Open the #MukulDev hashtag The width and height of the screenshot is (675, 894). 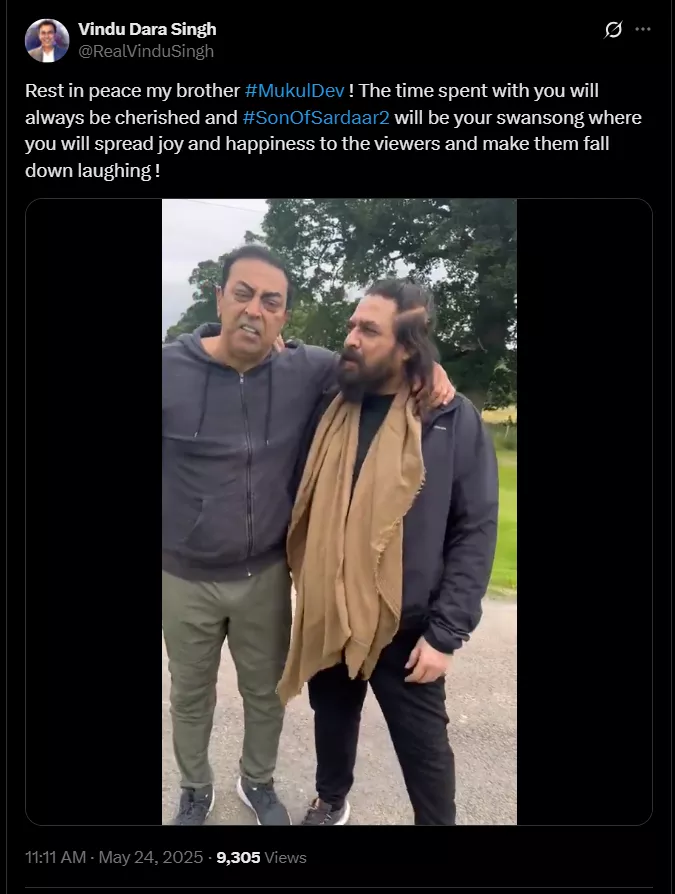[x=295, y=91]
